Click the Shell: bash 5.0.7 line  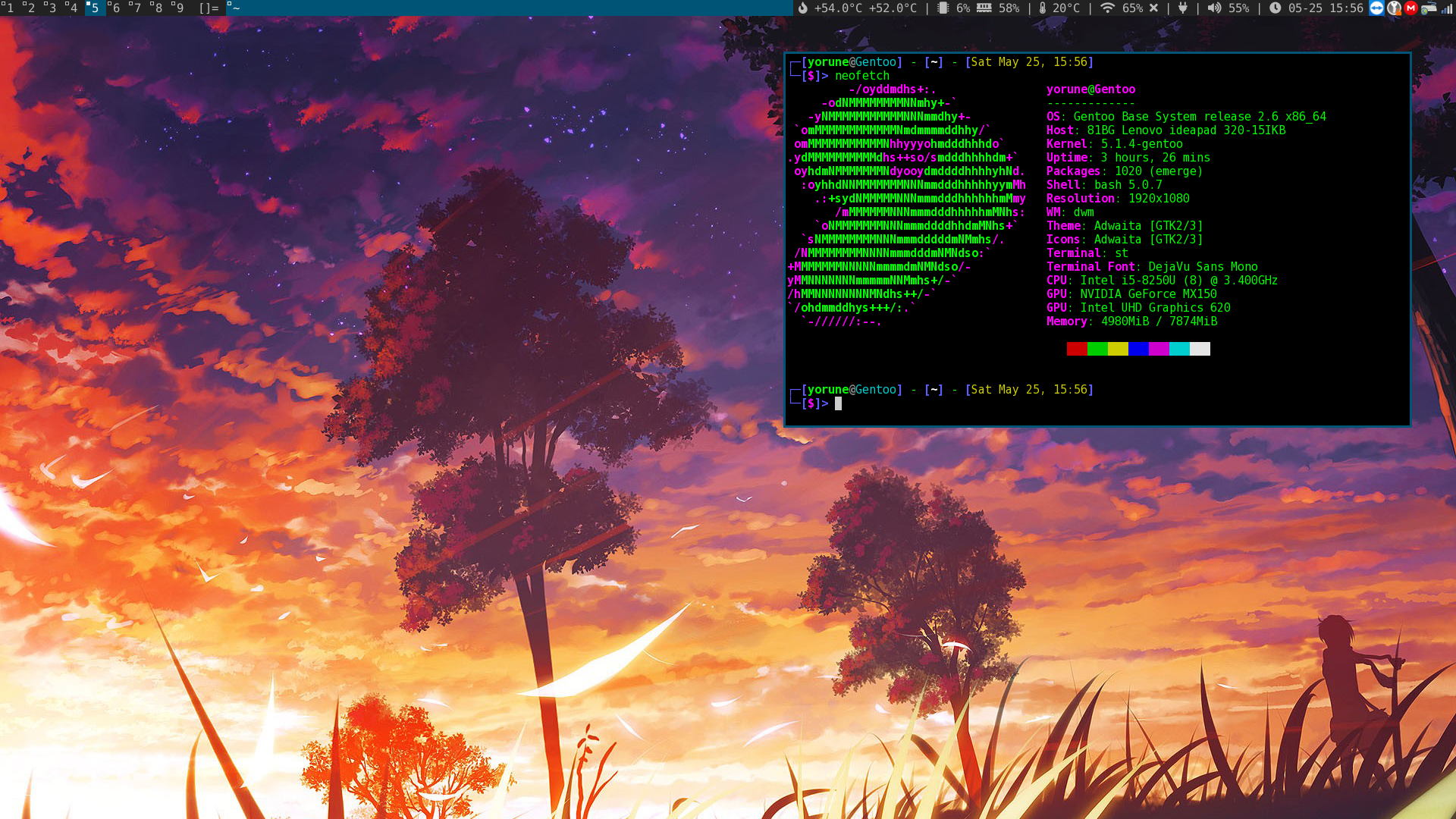(x=1104, y=185)
